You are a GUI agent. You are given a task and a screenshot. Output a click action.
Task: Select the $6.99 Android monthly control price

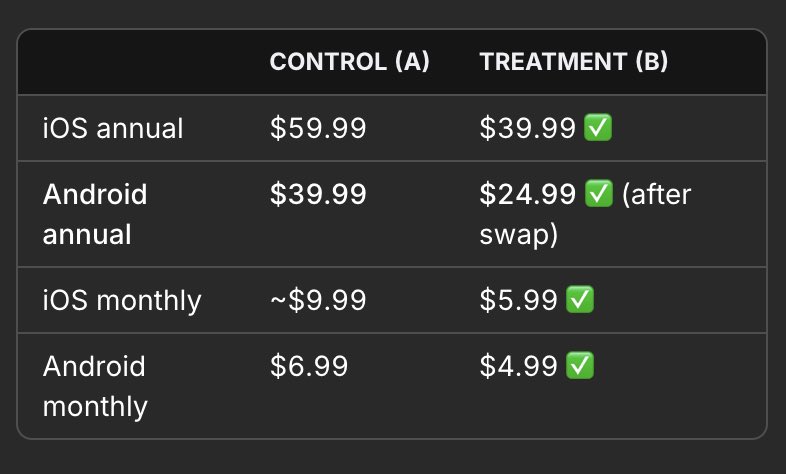[x=309, y=366]
